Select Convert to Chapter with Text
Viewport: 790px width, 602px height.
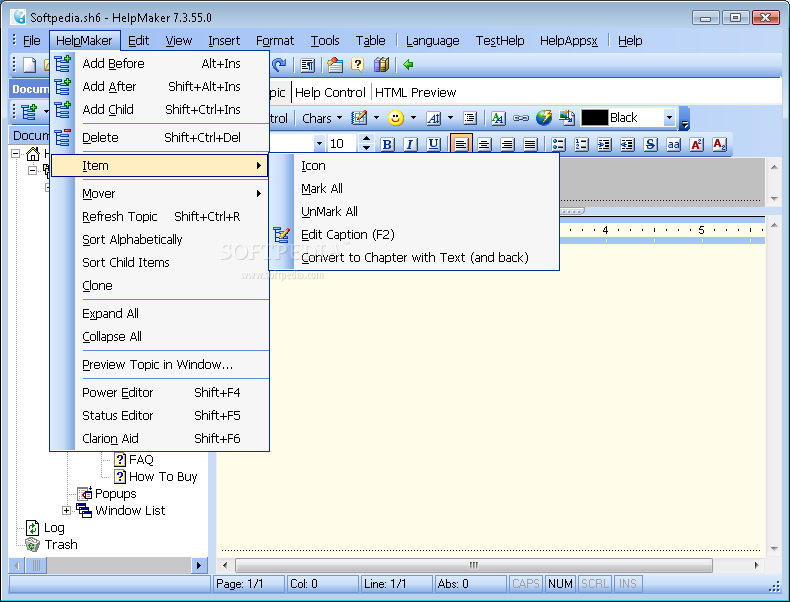tap(414, 258)
